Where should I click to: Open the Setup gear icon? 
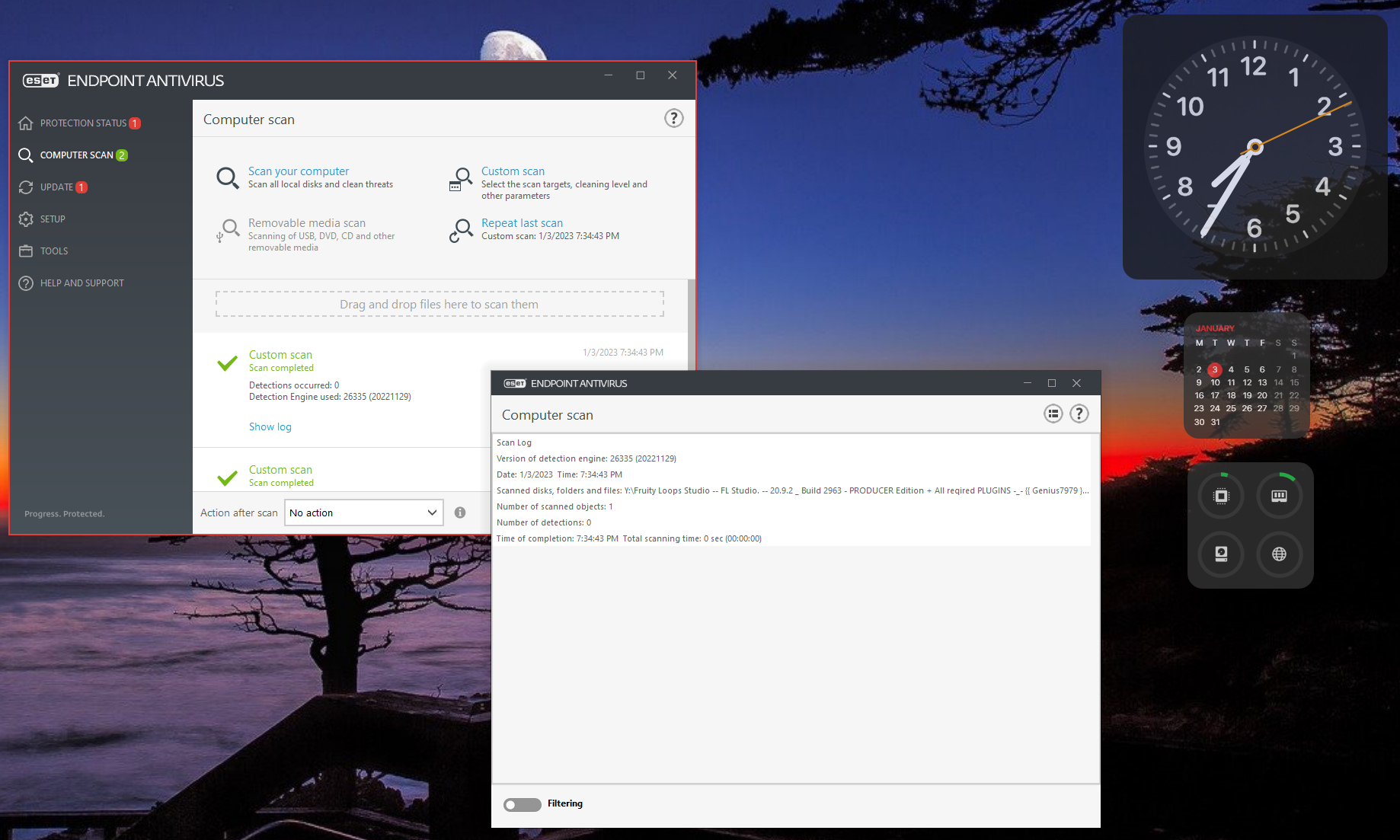26,219
